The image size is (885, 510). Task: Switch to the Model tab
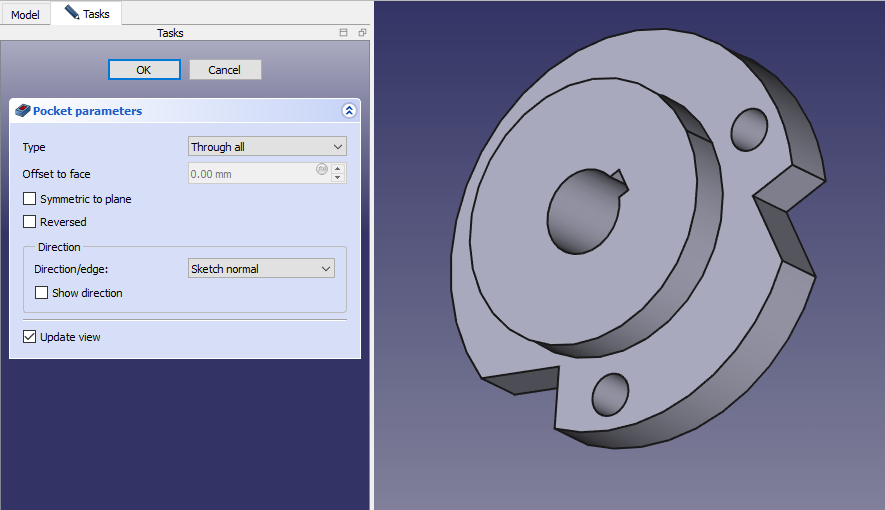click(x=25, y=15)
